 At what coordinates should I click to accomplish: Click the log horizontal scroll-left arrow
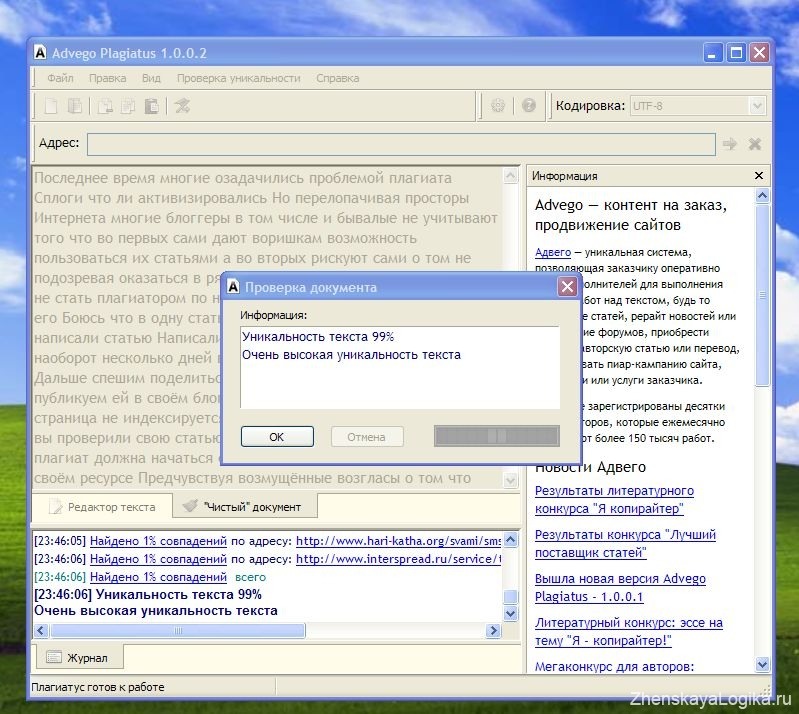42,631
